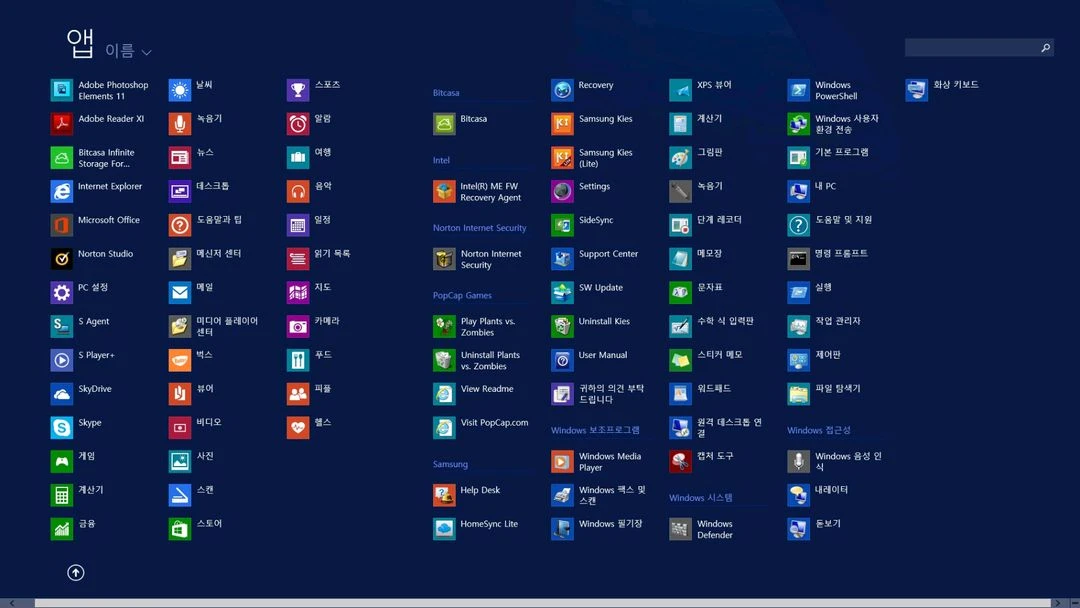This screenshot has width=1080, height=608.
Task: Click the Intel group header
Action: 442,160
